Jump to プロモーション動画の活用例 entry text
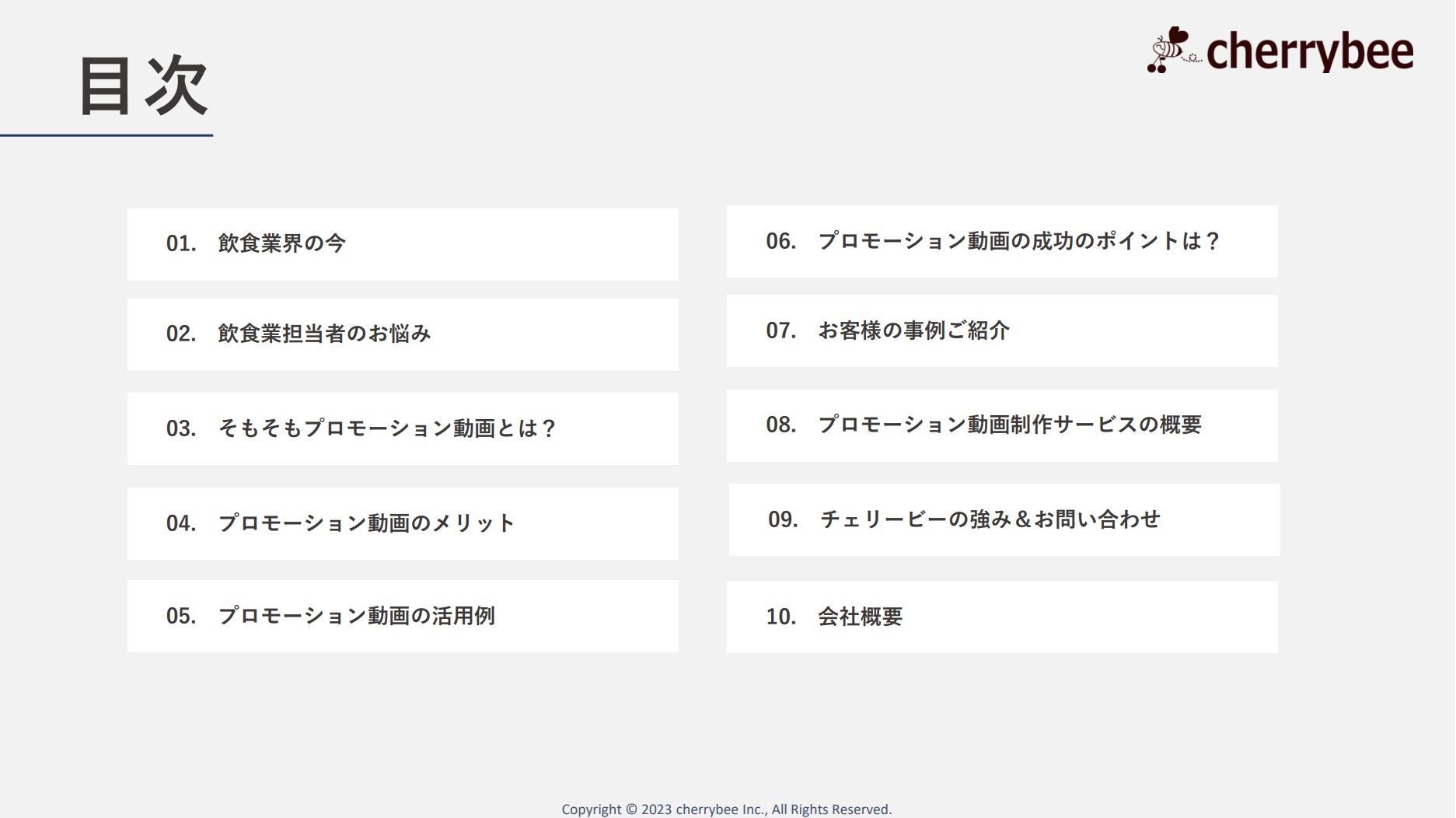 [x=356, y=616]
